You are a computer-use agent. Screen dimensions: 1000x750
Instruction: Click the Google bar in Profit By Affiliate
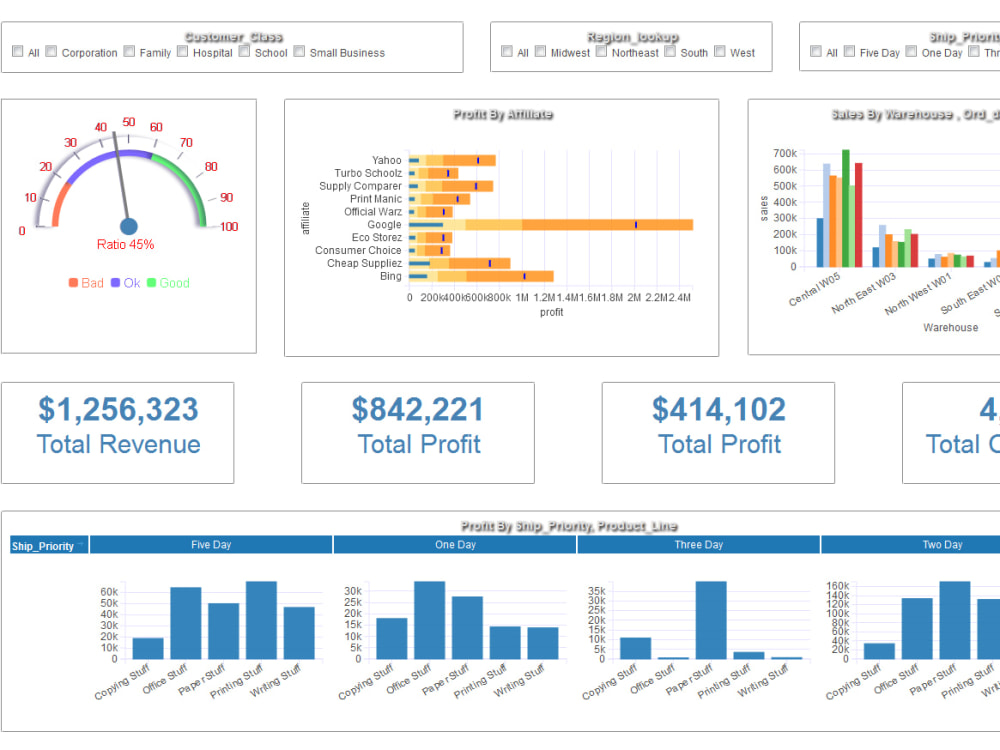551,224
